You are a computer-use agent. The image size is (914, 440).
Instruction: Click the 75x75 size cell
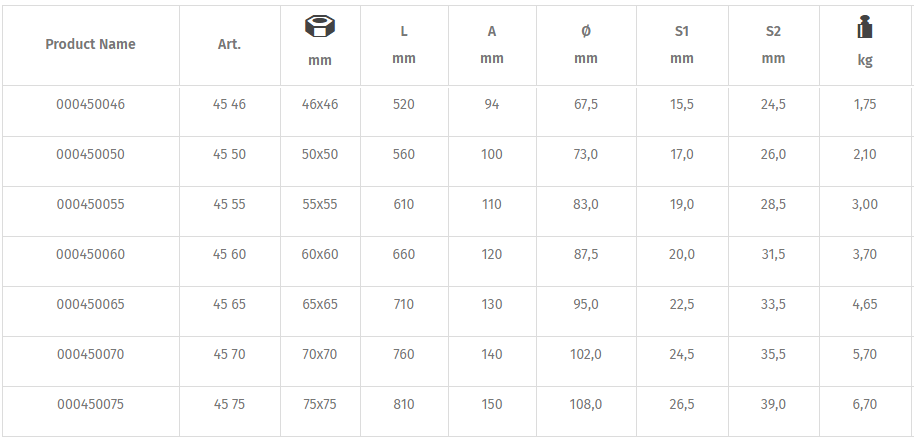pyautogui.click(x=319, y=404)
